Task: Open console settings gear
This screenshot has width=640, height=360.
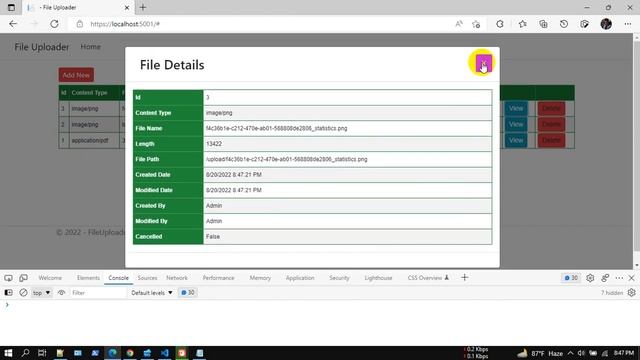Action: (631, 293)
